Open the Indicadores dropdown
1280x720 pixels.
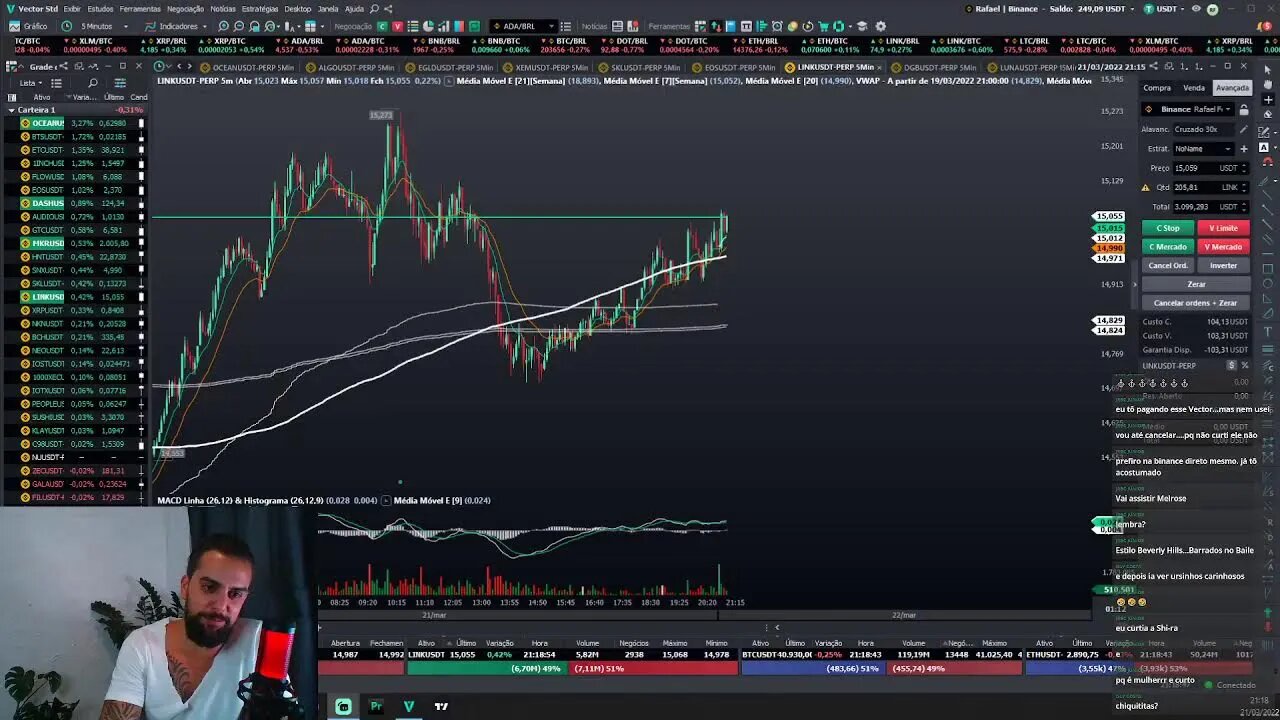[x=177, y=26]
